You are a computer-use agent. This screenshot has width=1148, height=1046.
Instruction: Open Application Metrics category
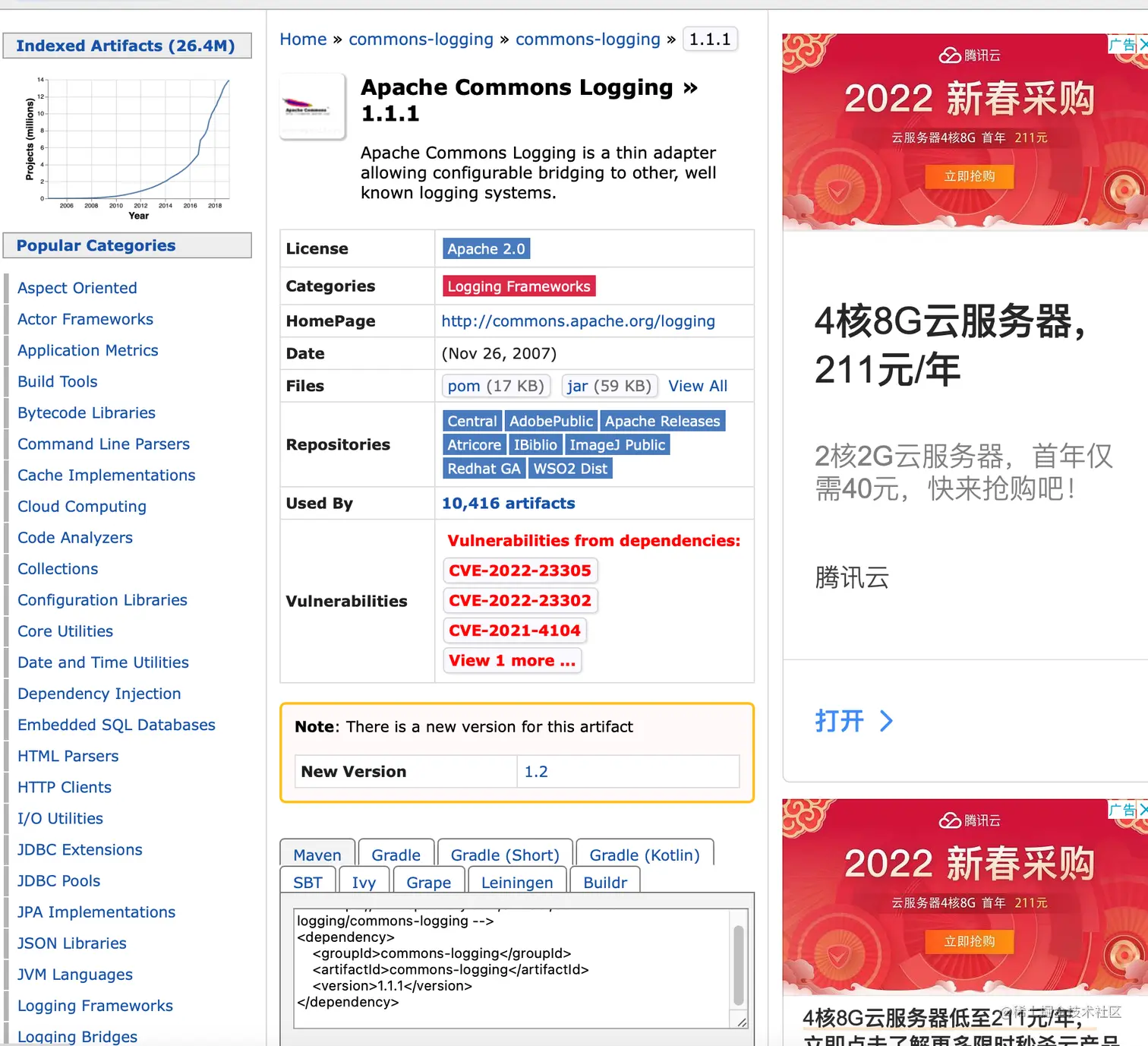coord(88,350)
